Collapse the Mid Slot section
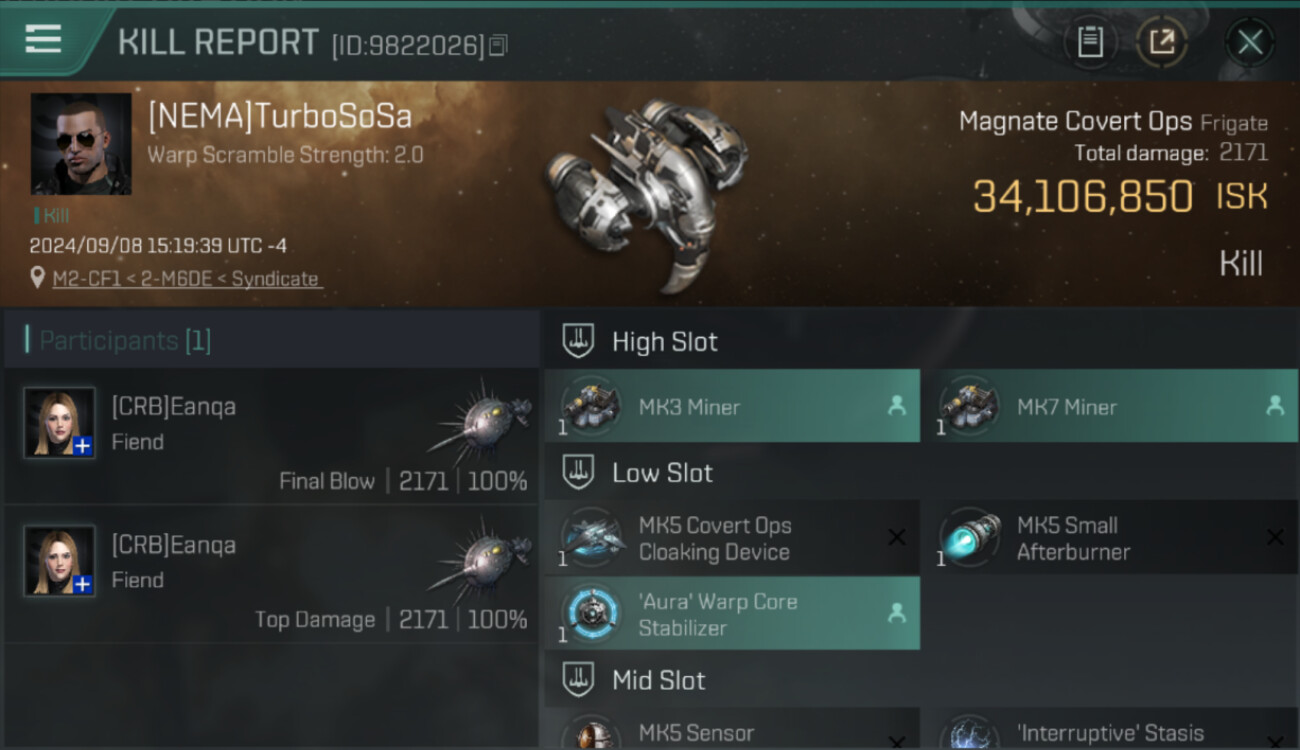Screen dimensions: 1300x750 click(578, 680)
